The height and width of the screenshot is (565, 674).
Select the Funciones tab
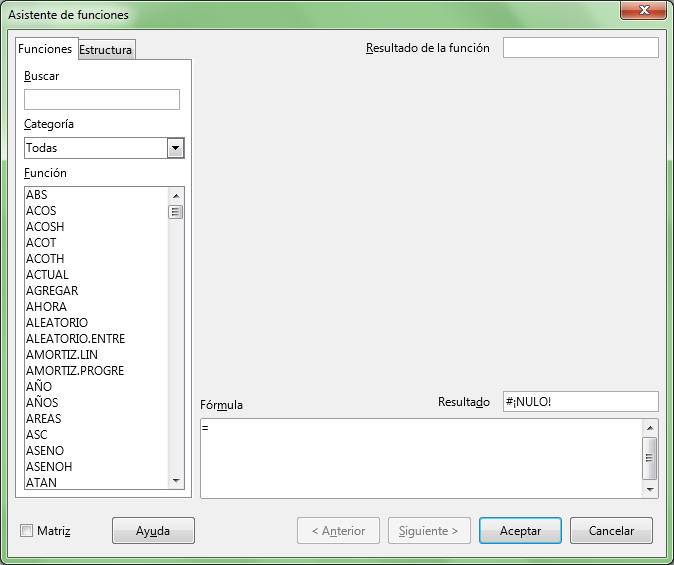[x=46, y=49]
